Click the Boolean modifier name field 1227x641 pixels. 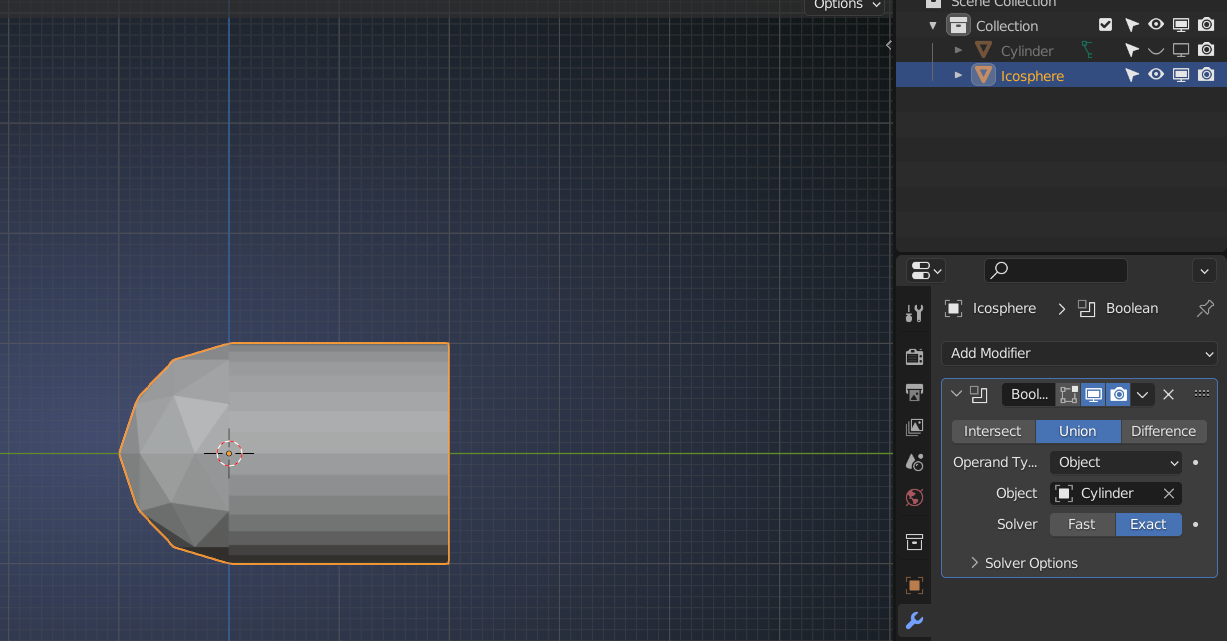click(x=1028, y=394)
